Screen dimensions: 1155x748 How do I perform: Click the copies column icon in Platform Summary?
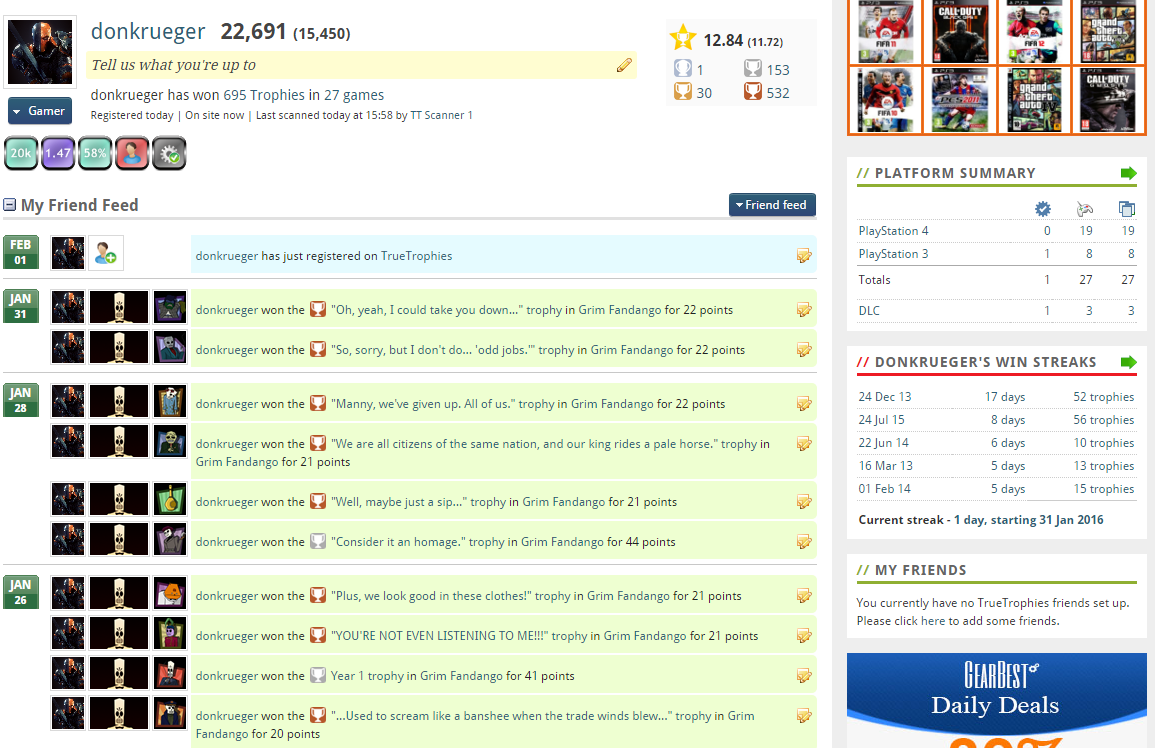coord(1126,209)
